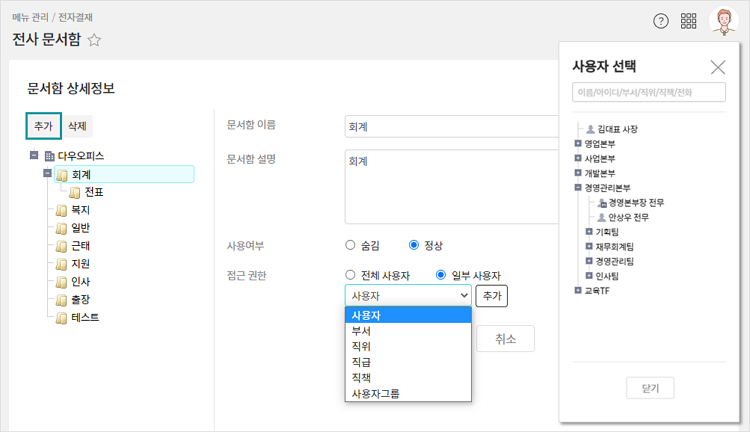Image resolution: width=750 pixels, height=432 pixels.
Task: Select the 숨김 radio button
Action: click(x=350, y=245)
